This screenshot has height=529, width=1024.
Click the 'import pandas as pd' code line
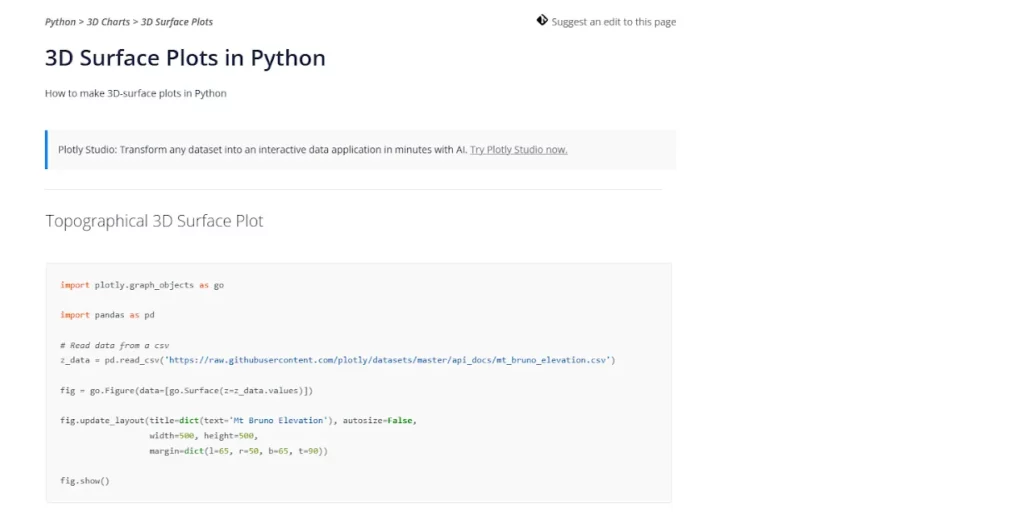(x=107, y=315)
